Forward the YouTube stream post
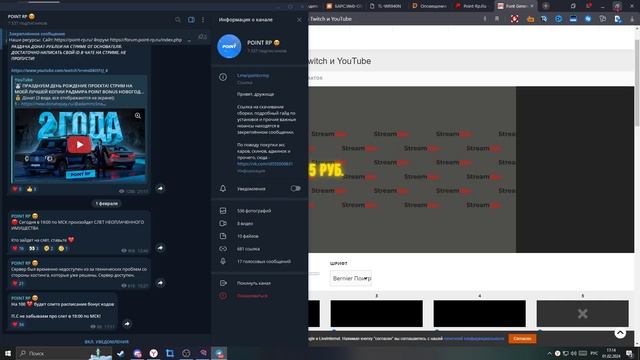Viewport: 640px width, 360px height. [x=160, y=188]
